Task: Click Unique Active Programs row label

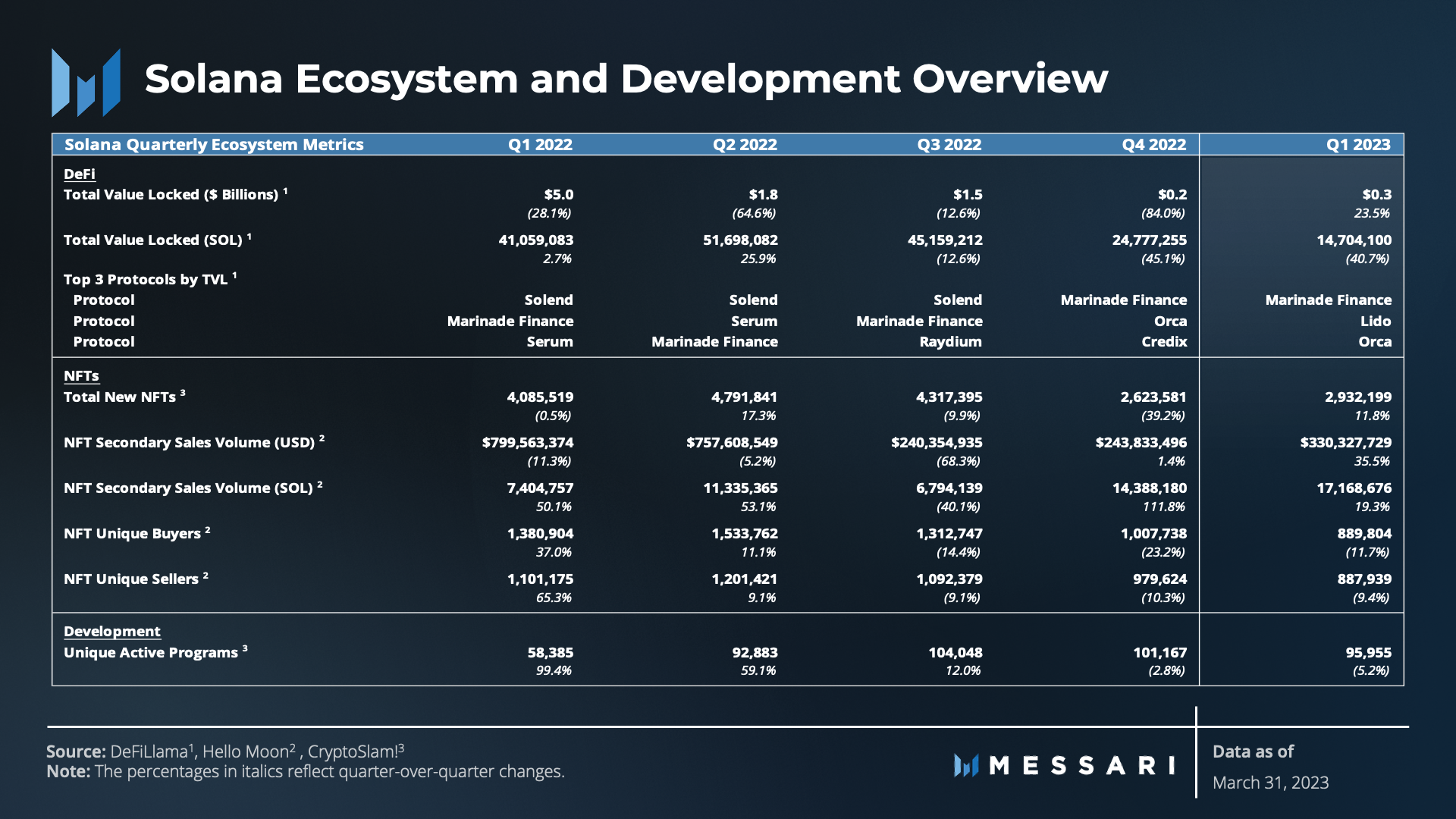Action: click(x=150, y=653)
